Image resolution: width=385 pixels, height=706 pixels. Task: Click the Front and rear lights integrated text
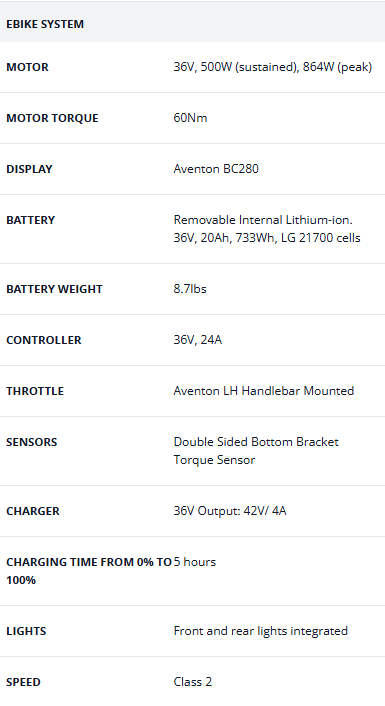point(261,631)
